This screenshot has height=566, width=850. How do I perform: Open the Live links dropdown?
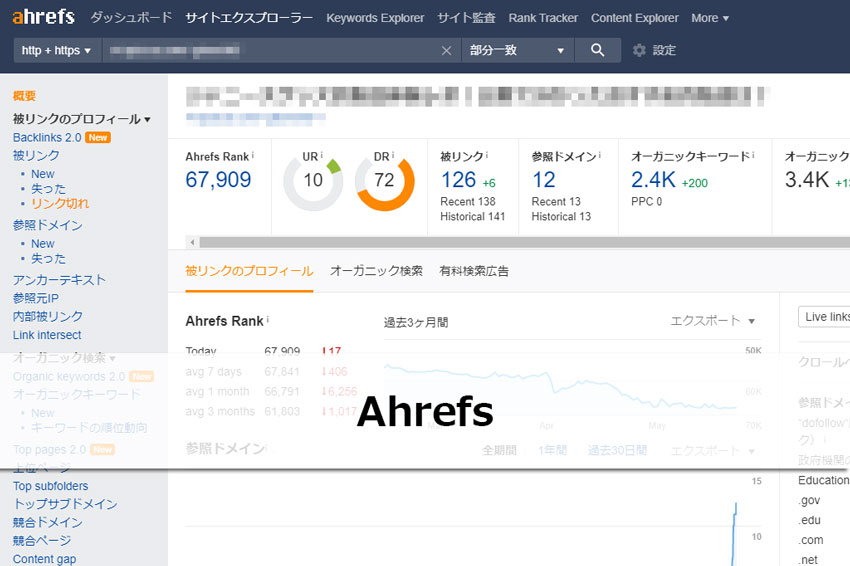tap(824, 317)
